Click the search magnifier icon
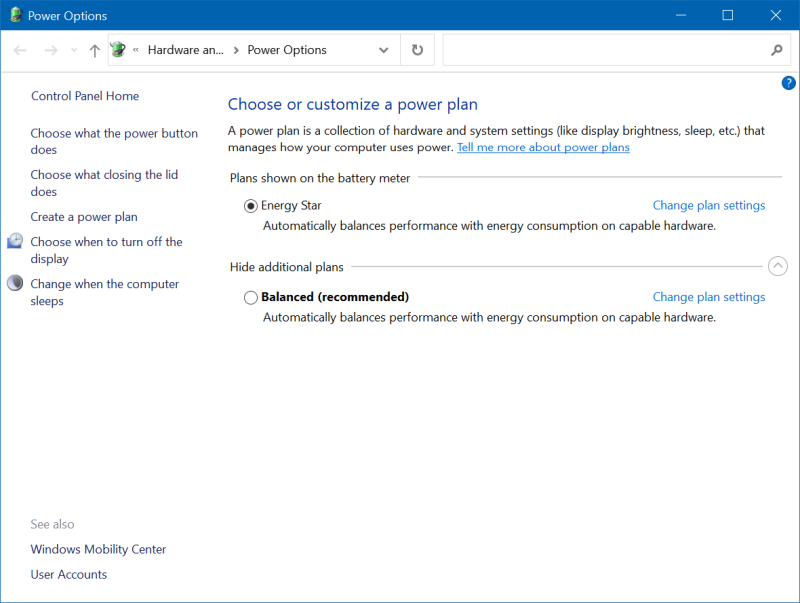The image size is (800, 603). (x=777, y=49)
